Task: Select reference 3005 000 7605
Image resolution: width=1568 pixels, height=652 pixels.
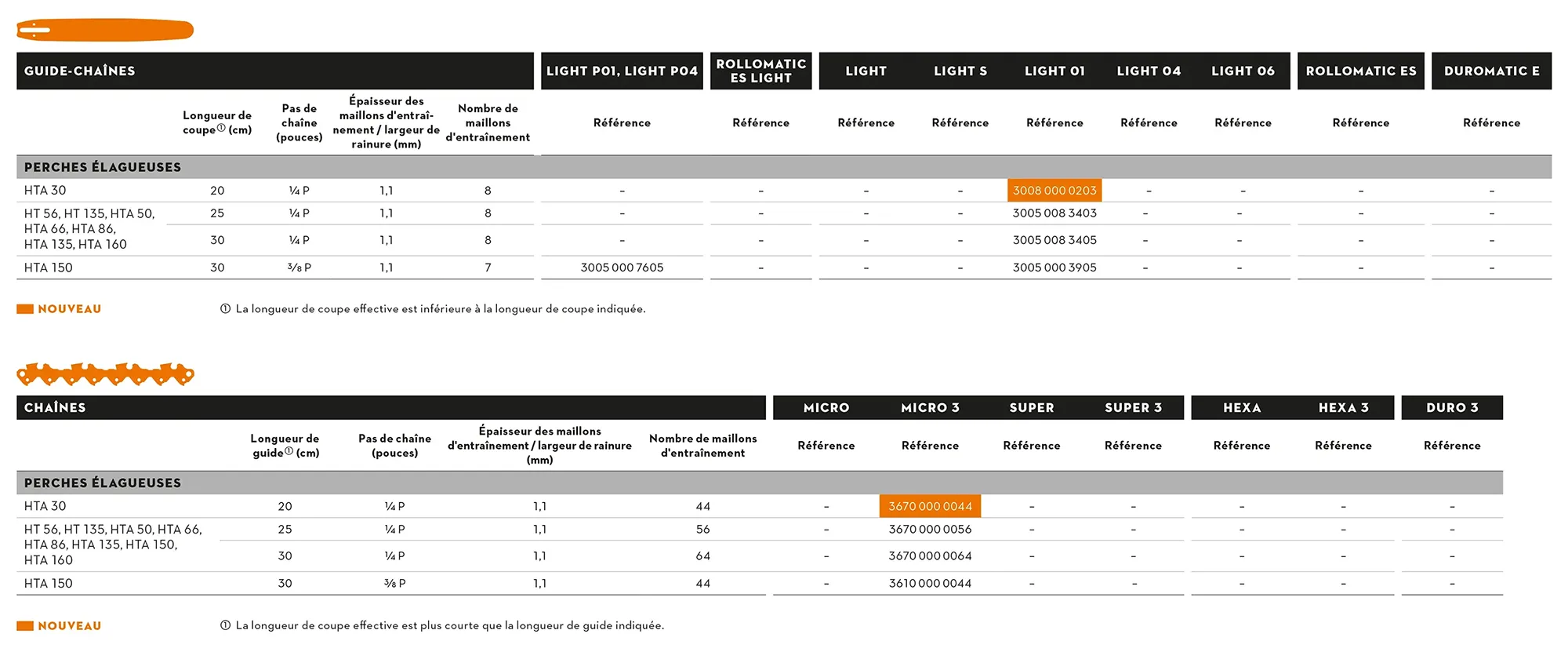Action: 622,268
